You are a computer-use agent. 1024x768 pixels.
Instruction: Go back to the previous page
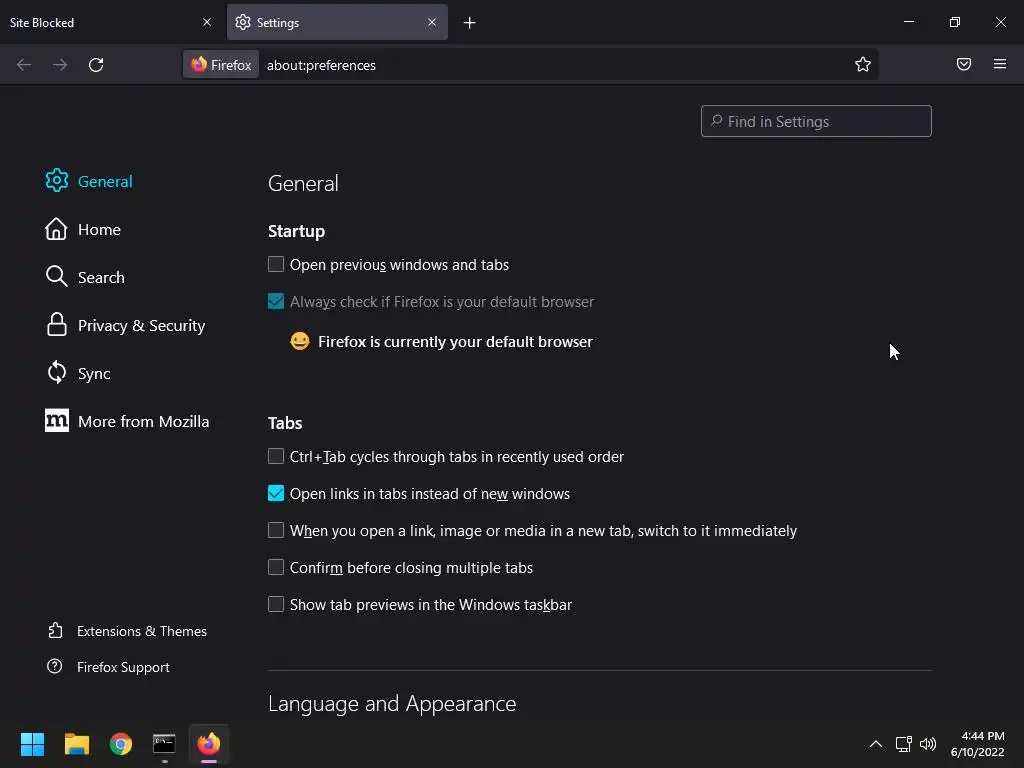[x=24, y=65]
